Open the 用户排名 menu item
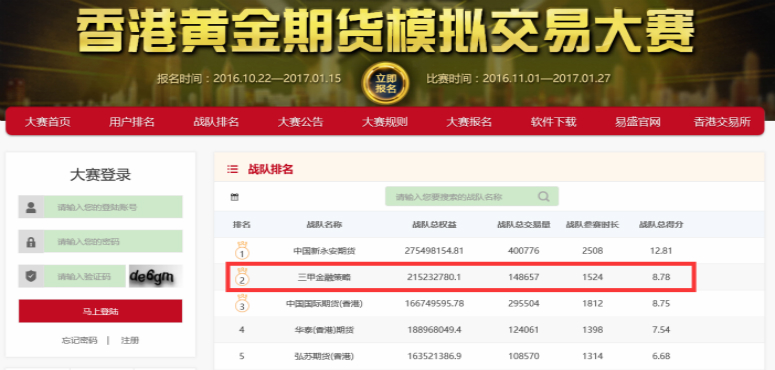Viewport: 775px width, 370px height. [x=132, y=122]
